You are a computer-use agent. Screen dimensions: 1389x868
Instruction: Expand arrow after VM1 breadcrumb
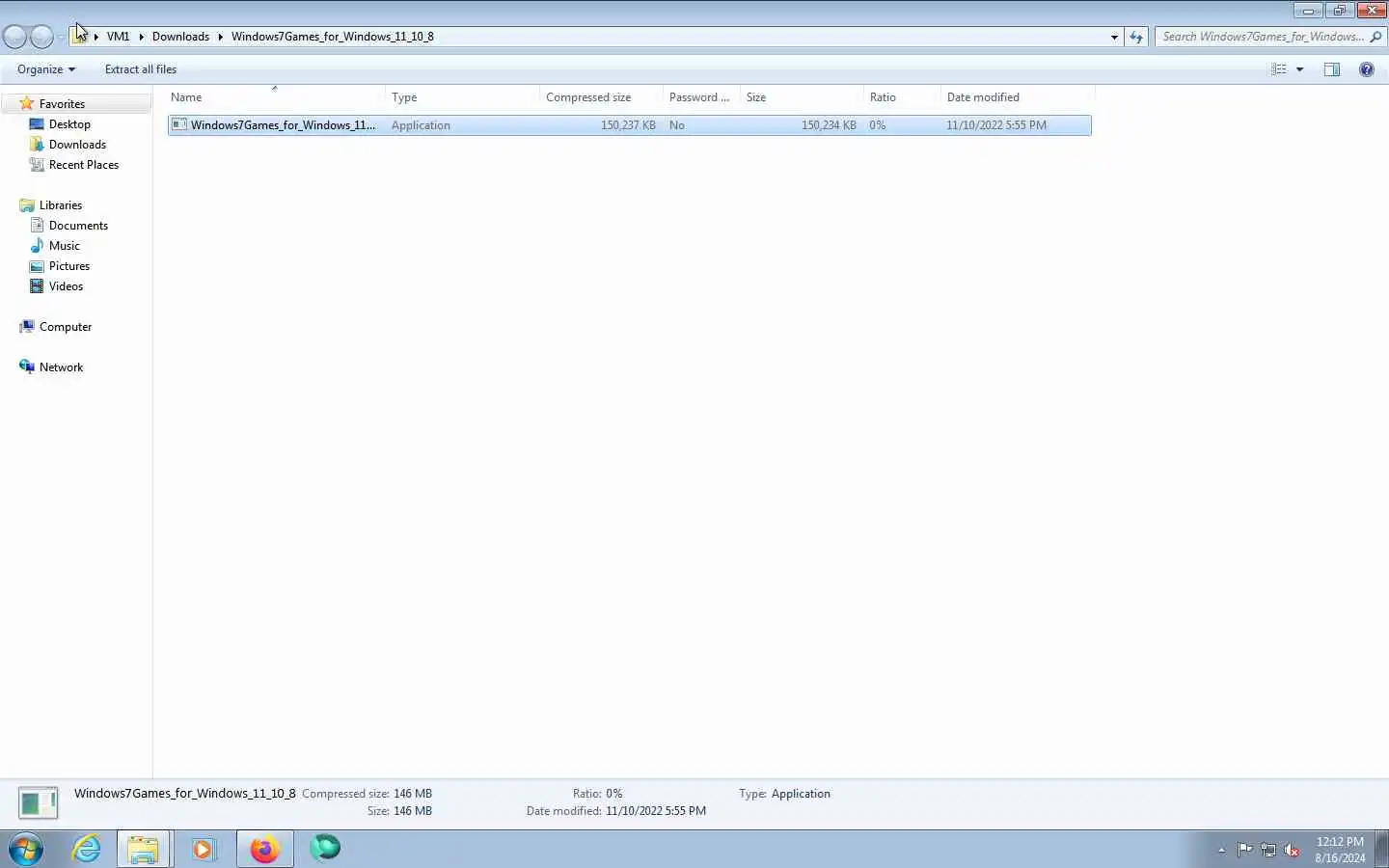pos(141,37)
